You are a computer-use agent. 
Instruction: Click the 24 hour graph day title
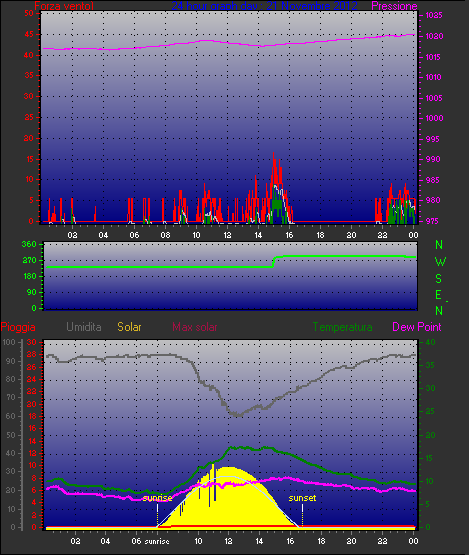[x=264, y=6]
